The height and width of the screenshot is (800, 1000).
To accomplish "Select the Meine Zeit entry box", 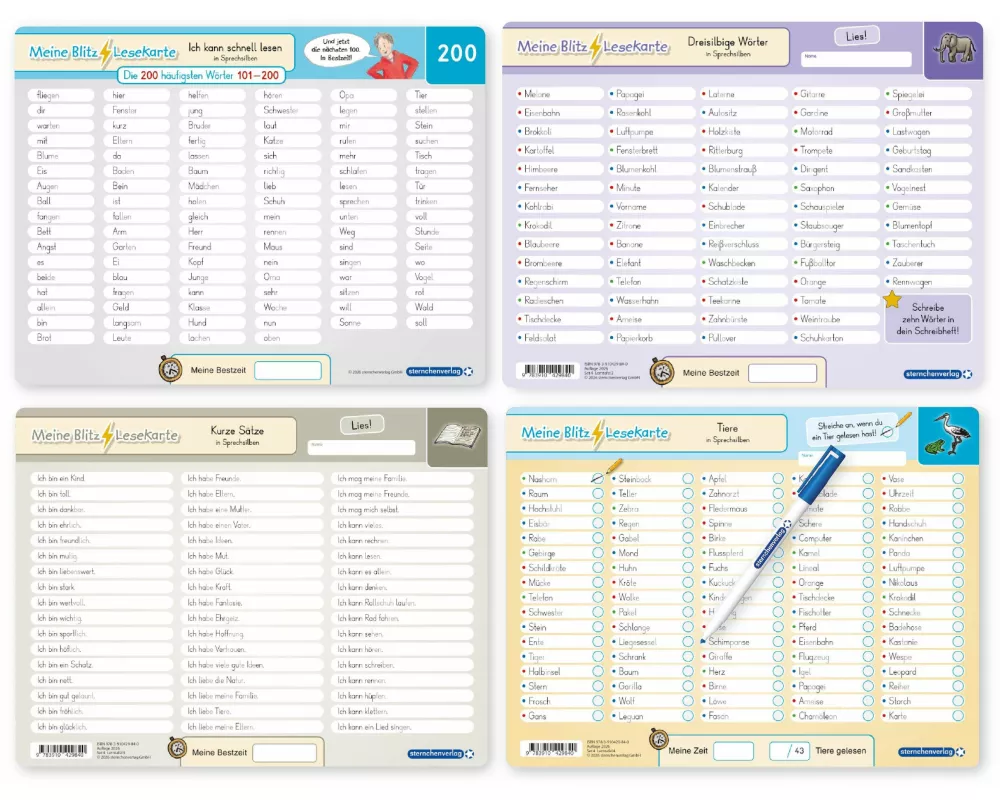I will point(733,751).
